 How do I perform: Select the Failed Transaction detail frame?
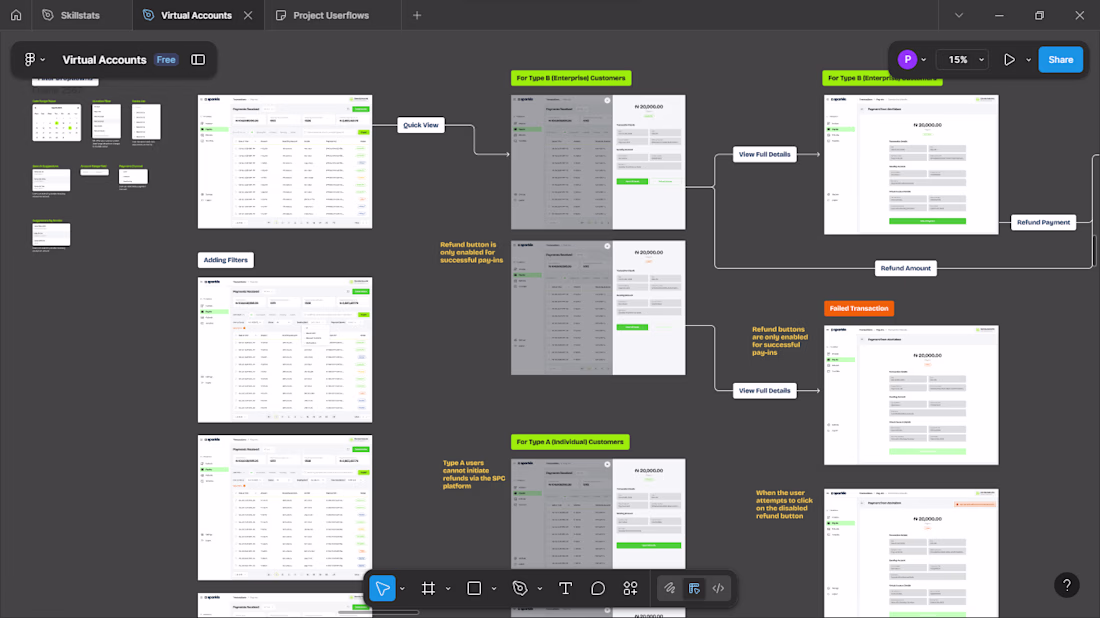pos(911,395)
